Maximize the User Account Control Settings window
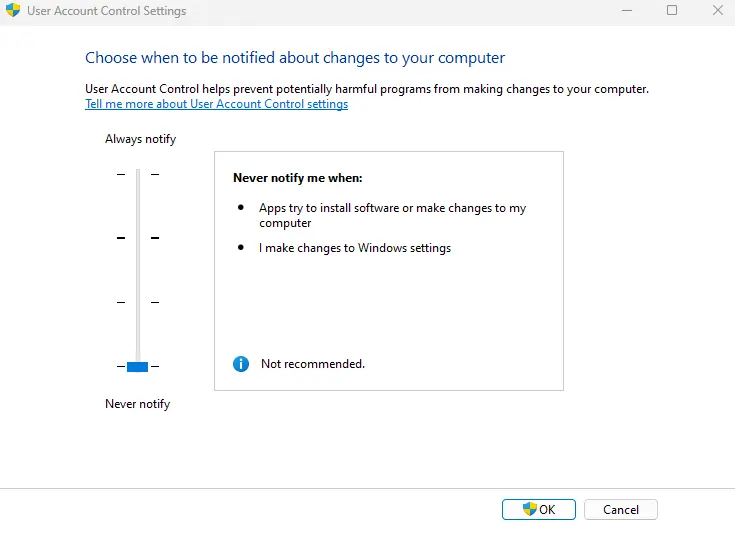This screenshot has width=735, height=544. [672, 10]
